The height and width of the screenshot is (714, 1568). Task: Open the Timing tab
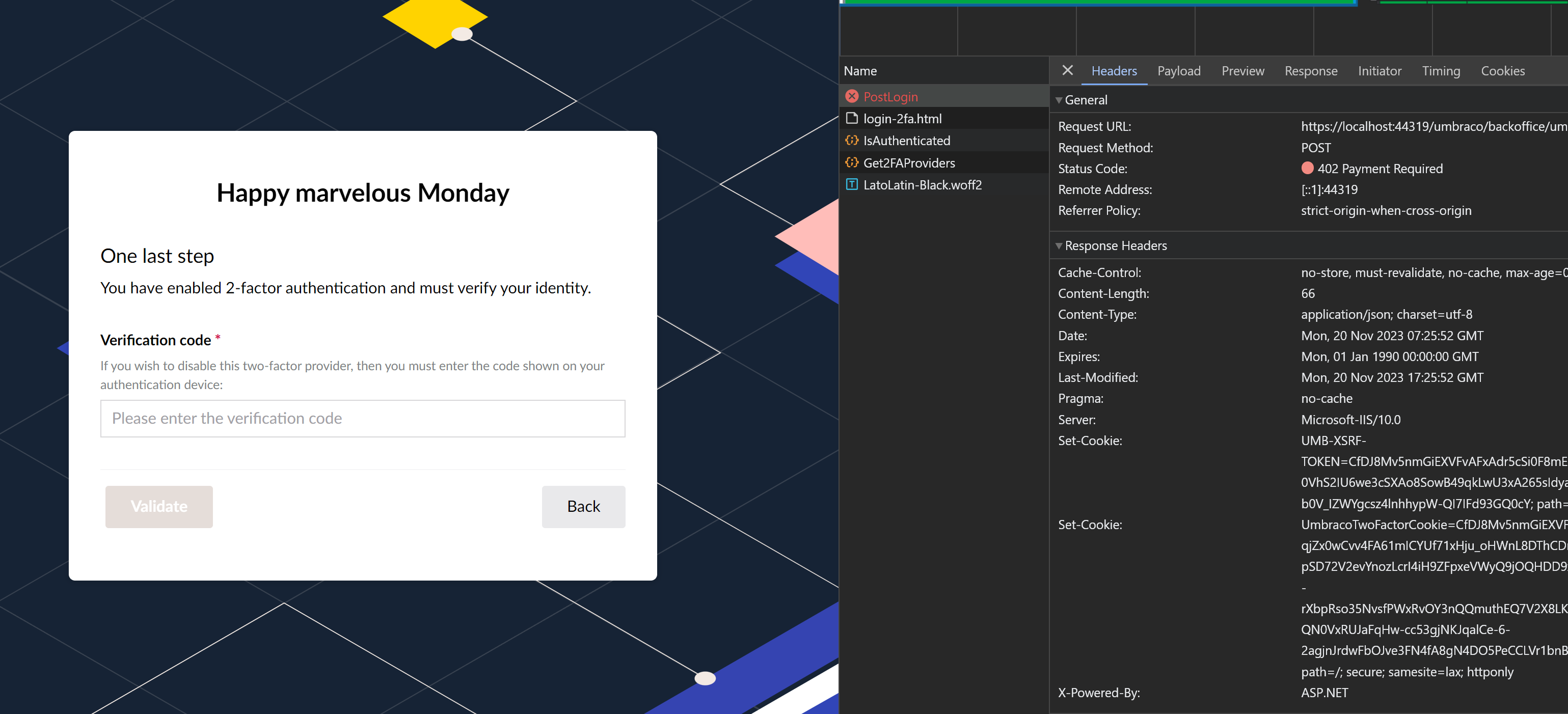[1441, 71]
